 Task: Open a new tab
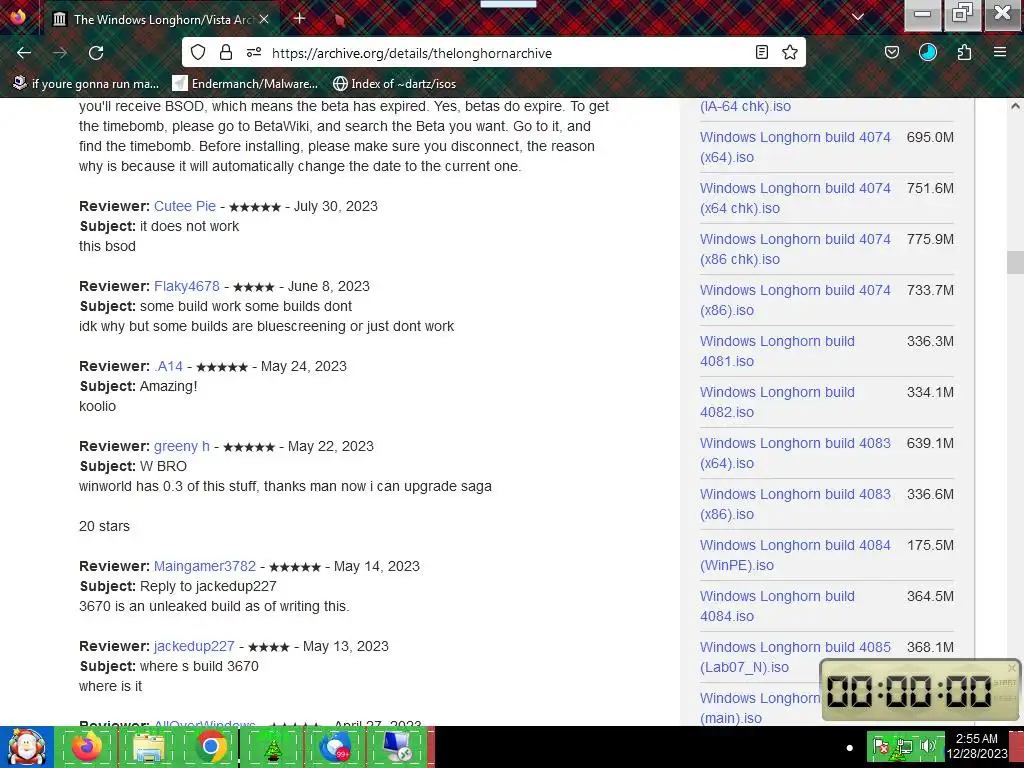coord(299,18)
